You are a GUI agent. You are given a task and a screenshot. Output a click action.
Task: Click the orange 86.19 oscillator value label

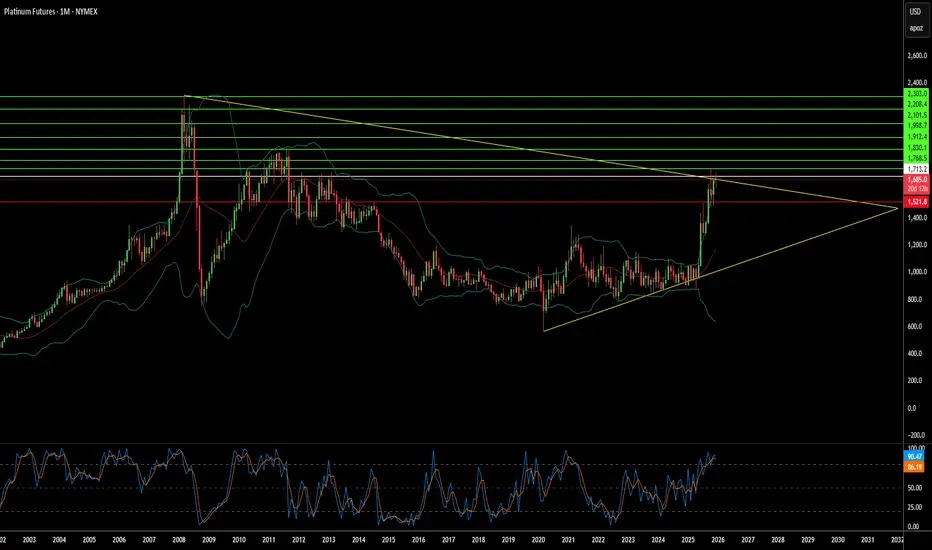coord(914,467)
